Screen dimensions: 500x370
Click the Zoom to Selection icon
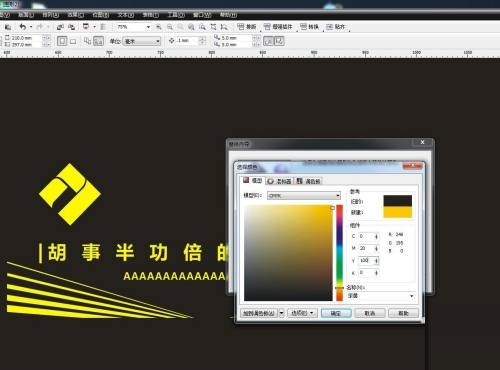click(180, 27)
